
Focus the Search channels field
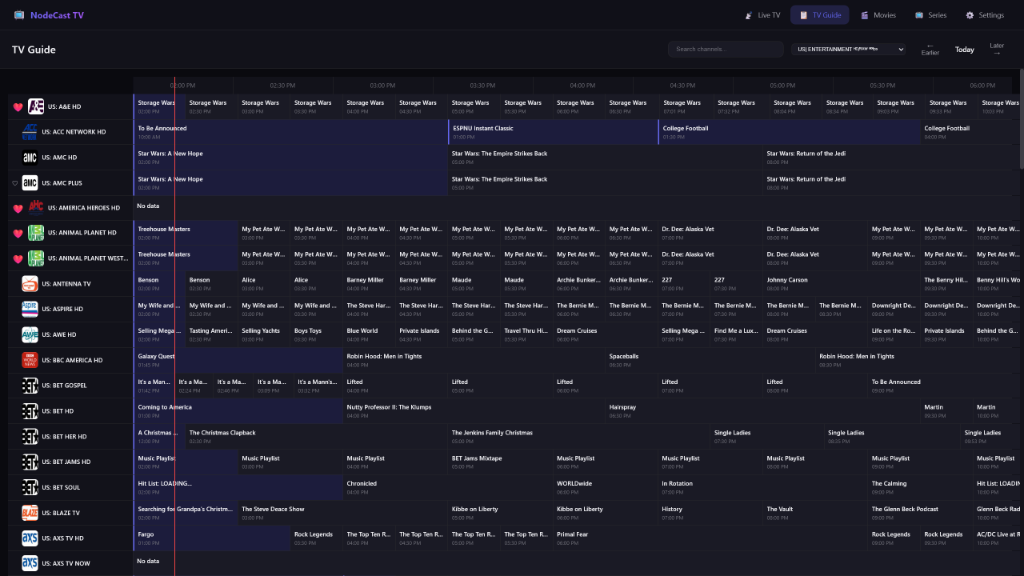[x=726, y=49]
